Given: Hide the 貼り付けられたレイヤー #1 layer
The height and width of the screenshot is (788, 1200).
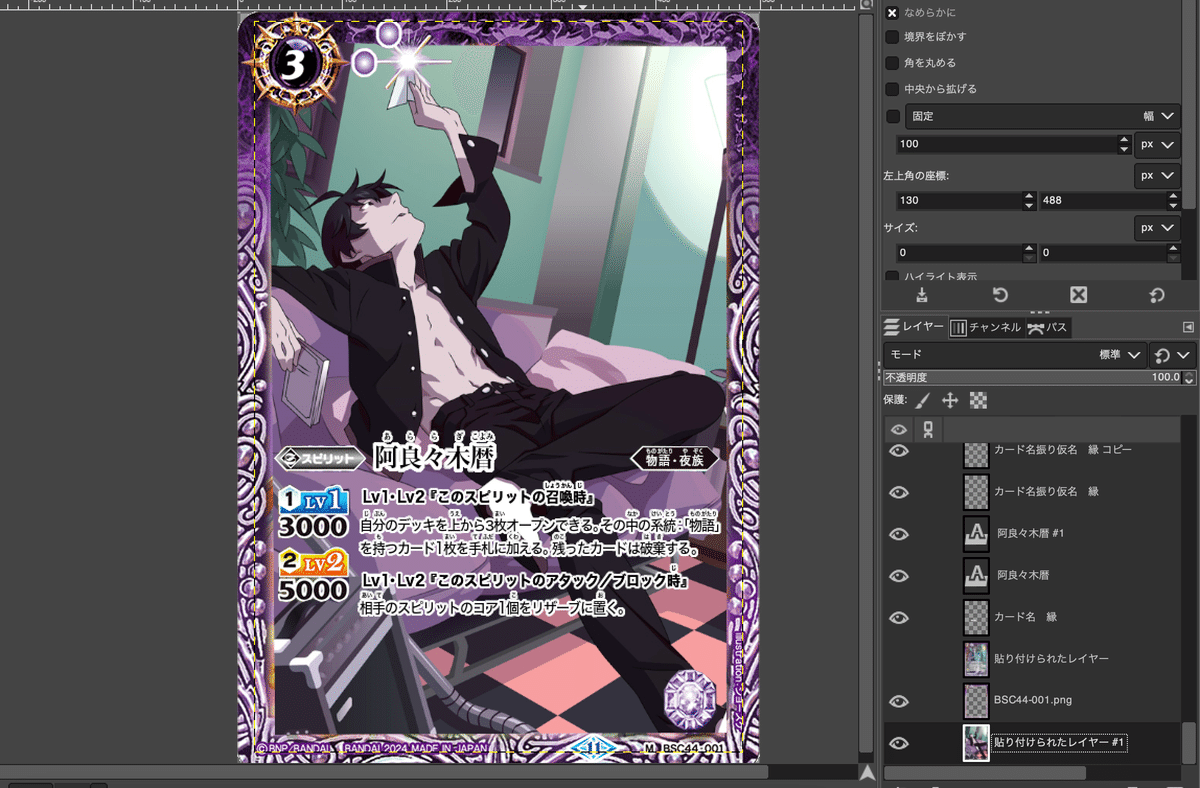Looking at the screenshot, I should click(899, 743).
